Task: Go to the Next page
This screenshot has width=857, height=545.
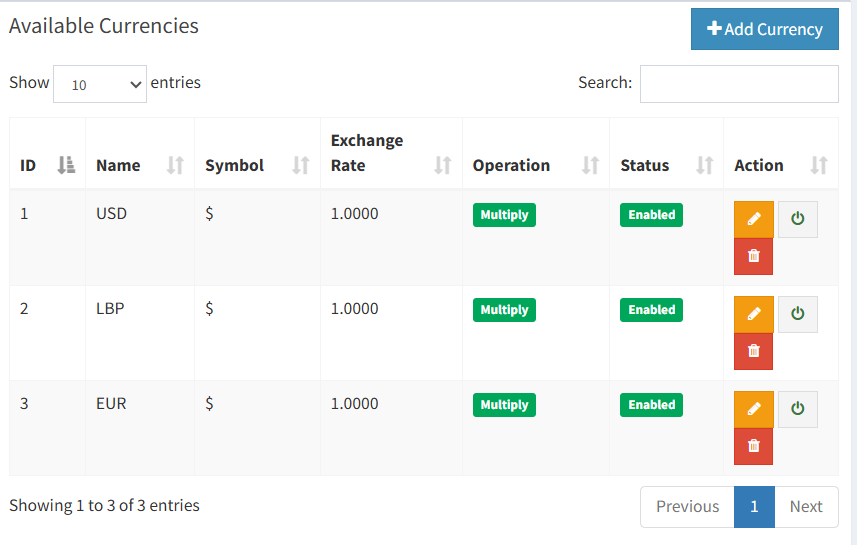Action: coord(806,507)
